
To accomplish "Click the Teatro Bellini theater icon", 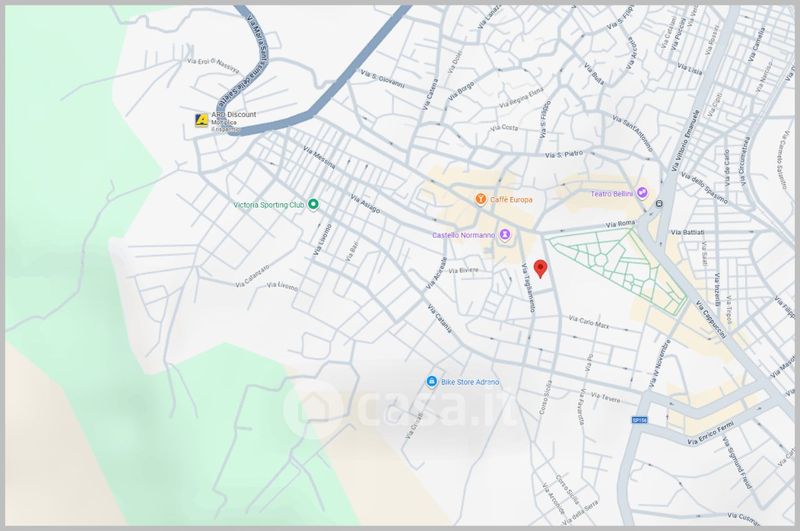I will (x=643, y=193).
